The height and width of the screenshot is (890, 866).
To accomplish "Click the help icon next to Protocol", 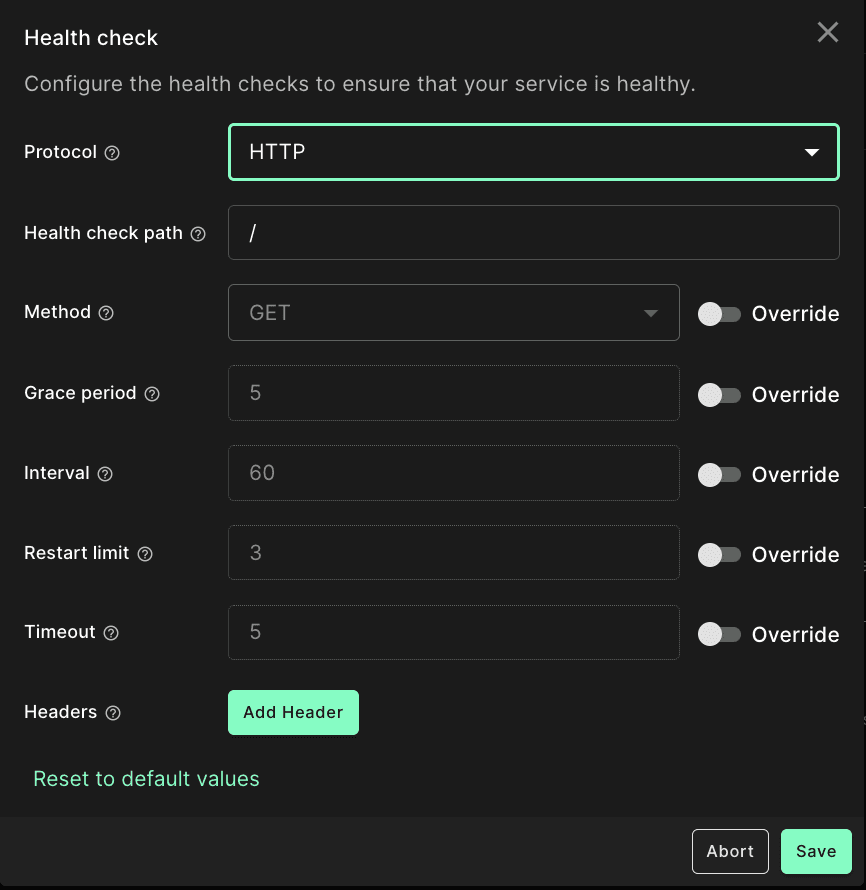I will (112, 153).
